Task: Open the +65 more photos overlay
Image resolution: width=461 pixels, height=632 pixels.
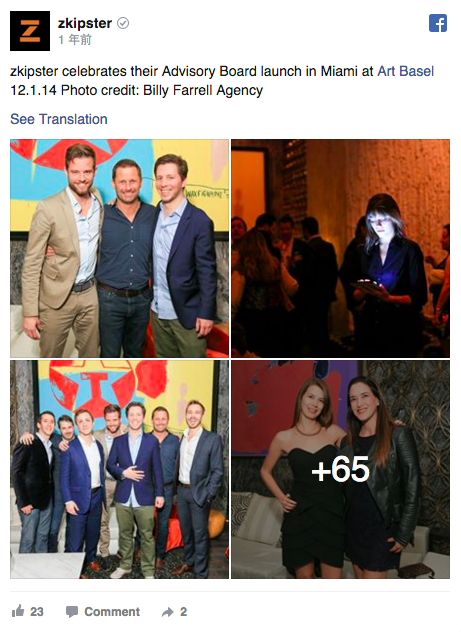Action: (x=341, y=470)
